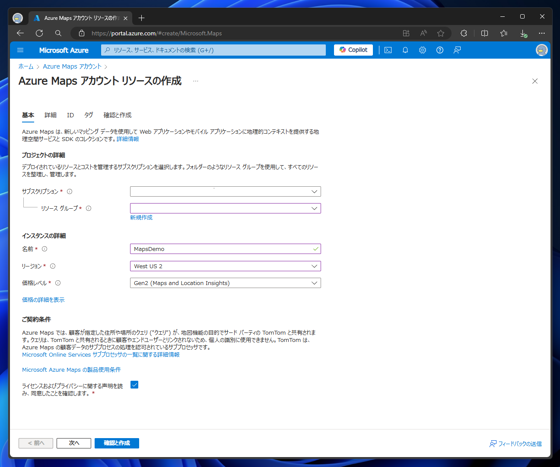Click the subscription info icon
Screen dimensions: 560x467
pos(70,191)
